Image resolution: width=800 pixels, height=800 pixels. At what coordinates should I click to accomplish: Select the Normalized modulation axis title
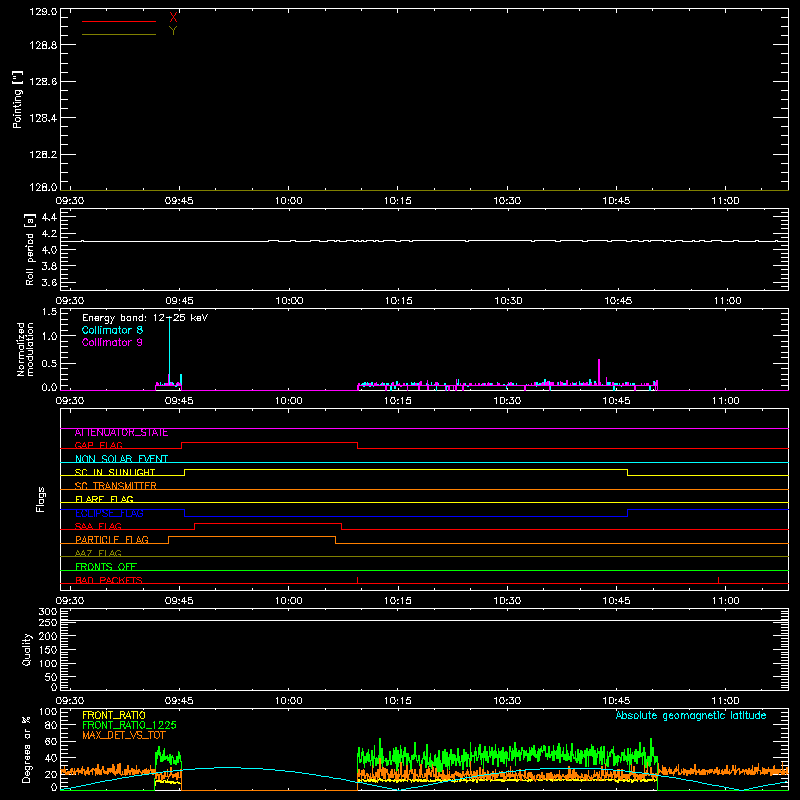point(25,349)
